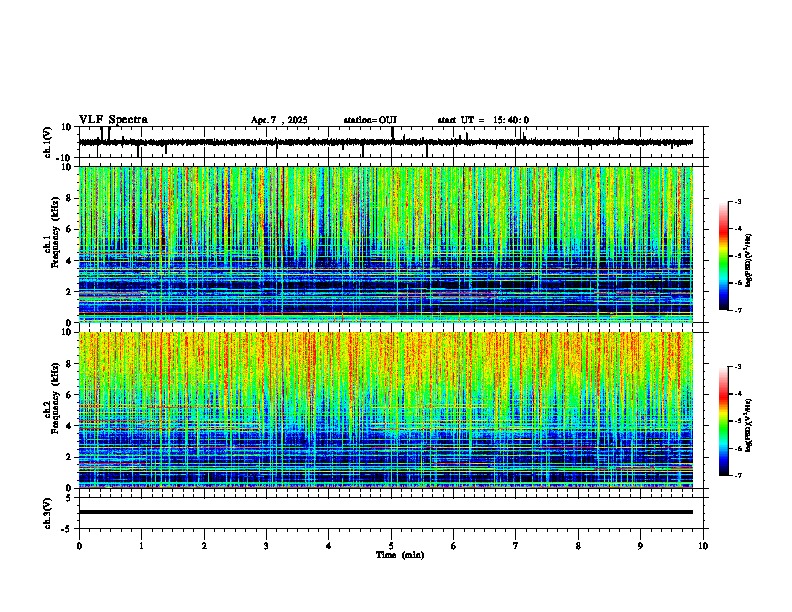The width and height of the screenshot is (792, 612).
Task: Click ch.2 frequency tick label "4"
Action: pos(69,426)
